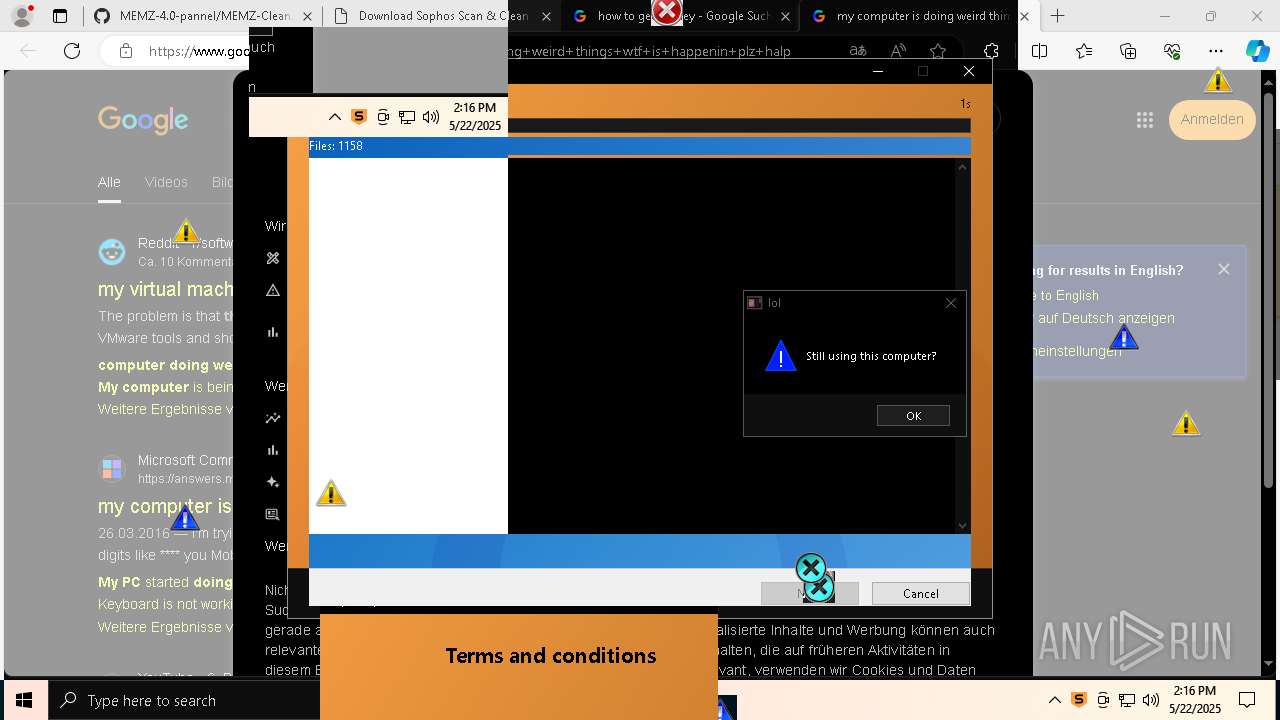
Task: Open the Windows Start menu
Action: [24, 700]
